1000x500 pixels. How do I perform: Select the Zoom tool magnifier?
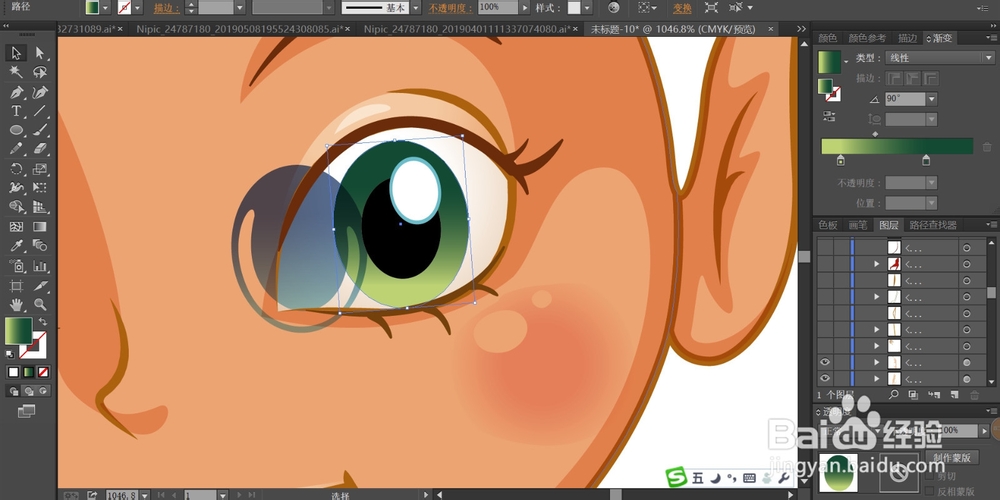point(40,304)
